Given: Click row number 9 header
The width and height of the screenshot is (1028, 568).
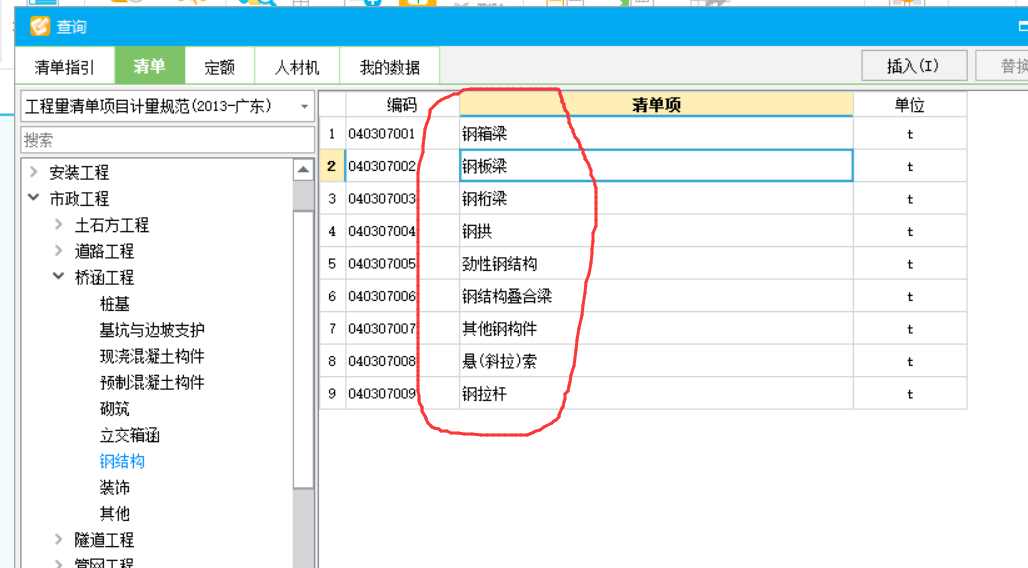Looking at the screenshot, I should (332, 394).
